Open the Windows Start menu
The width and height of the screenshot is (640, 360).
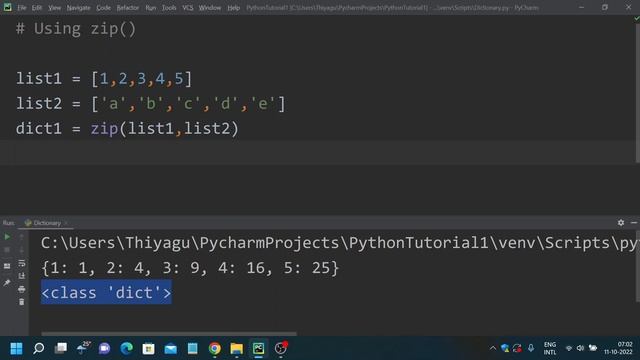click(16, 348)
